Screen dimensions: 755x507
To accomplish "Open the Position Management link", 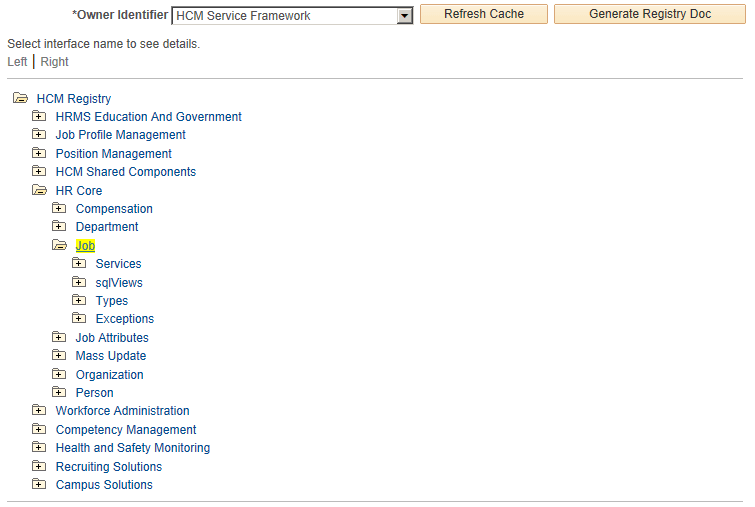I will (114, 154).
